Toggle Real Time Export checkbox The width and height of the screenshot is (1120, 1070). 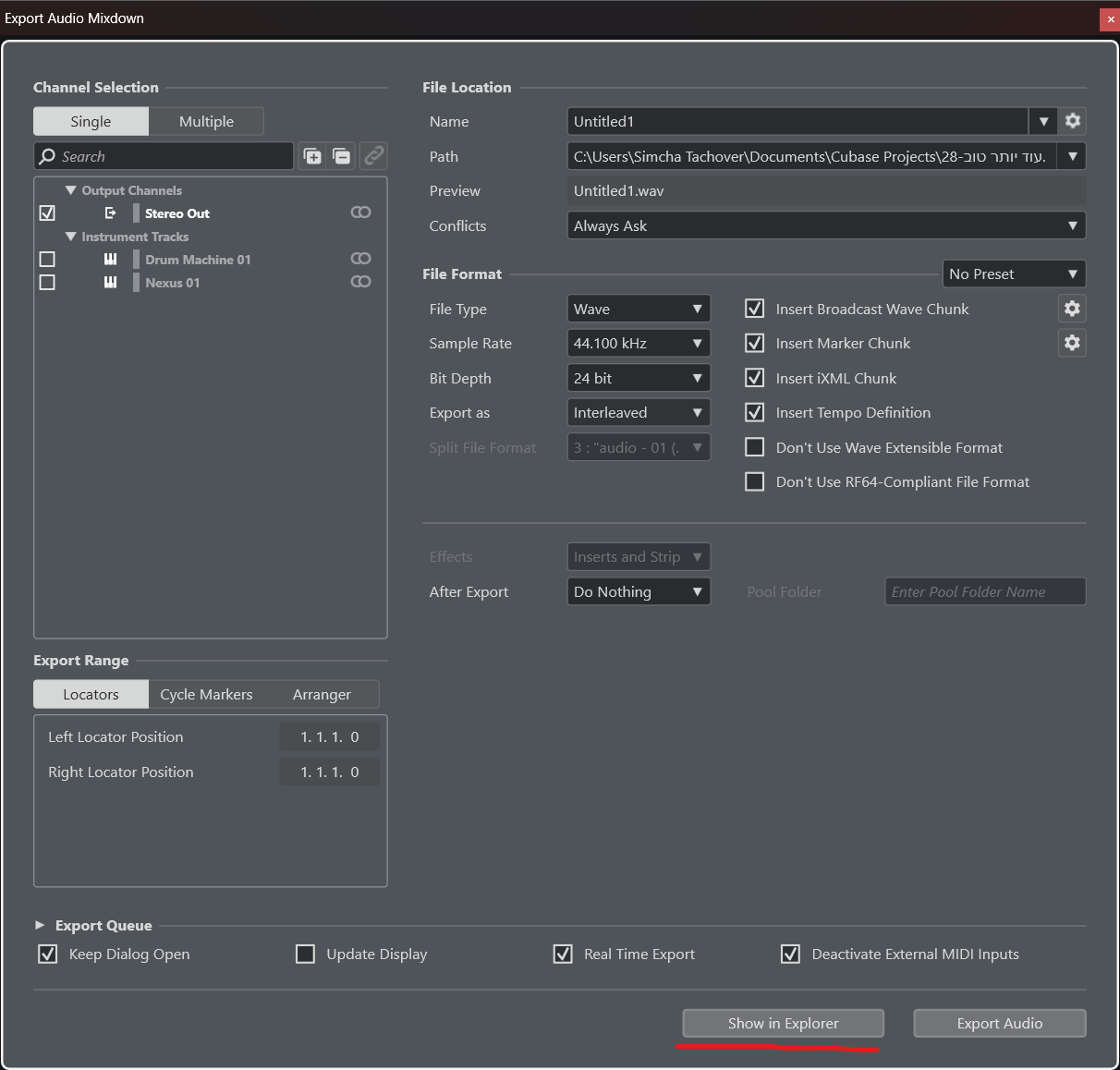click(x=563, y=954)
